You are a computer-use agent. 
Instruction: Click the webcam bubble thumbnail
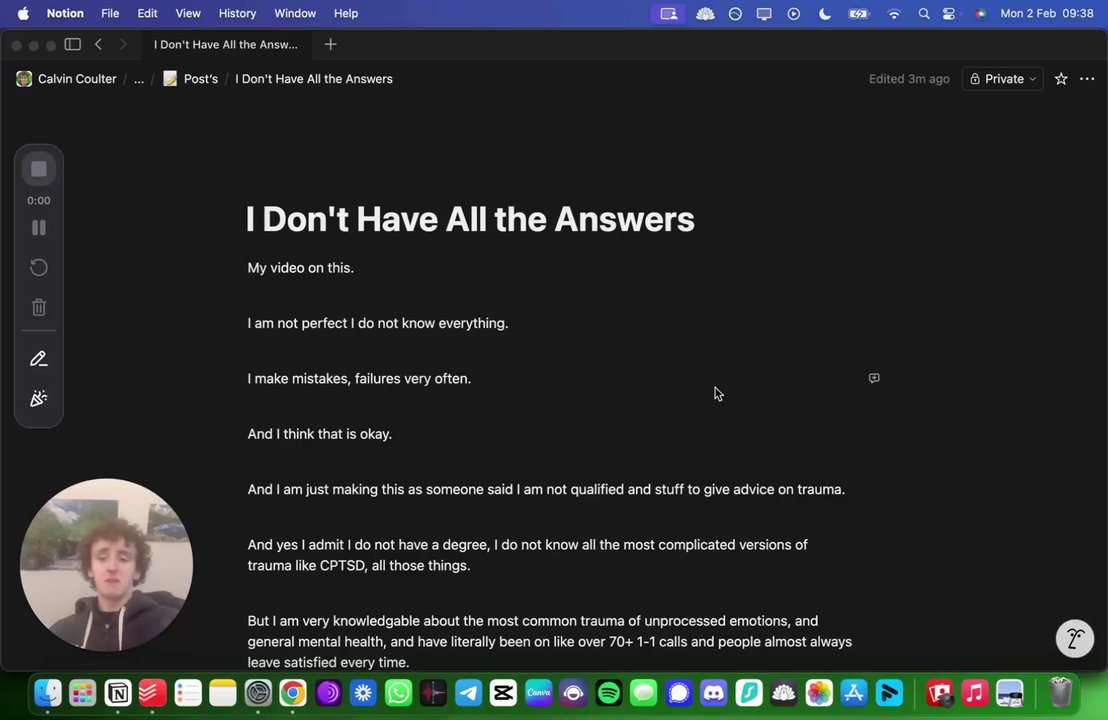pyautogui.click(x=107, y=565)
